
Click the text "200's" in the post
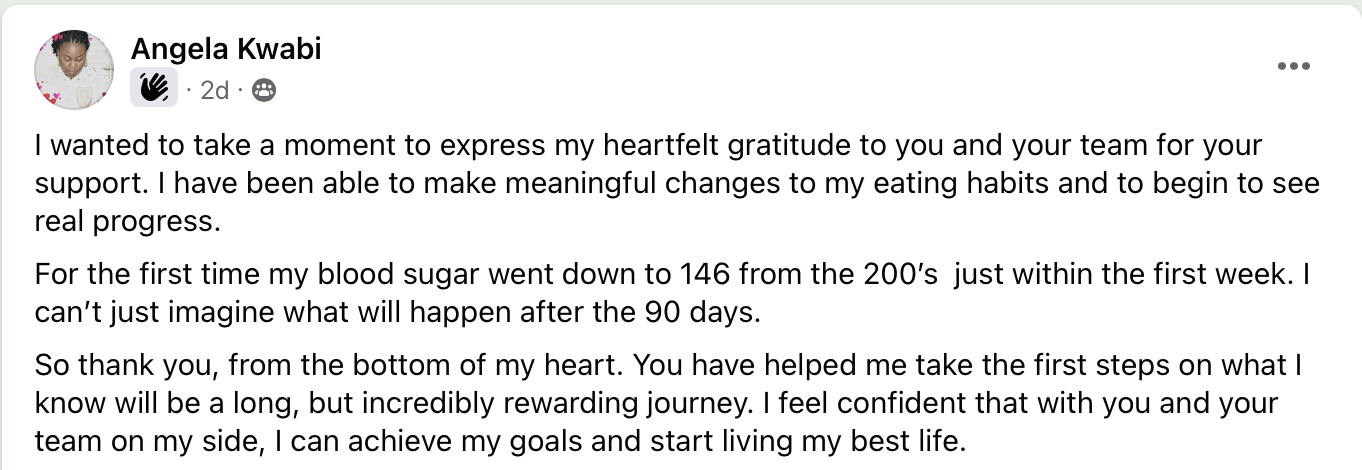900,272
